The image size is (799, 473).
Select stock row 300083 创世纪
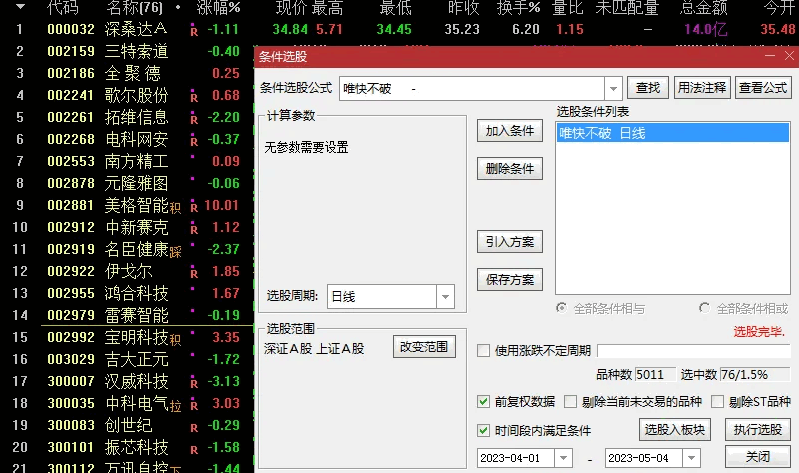pos(127,425)
